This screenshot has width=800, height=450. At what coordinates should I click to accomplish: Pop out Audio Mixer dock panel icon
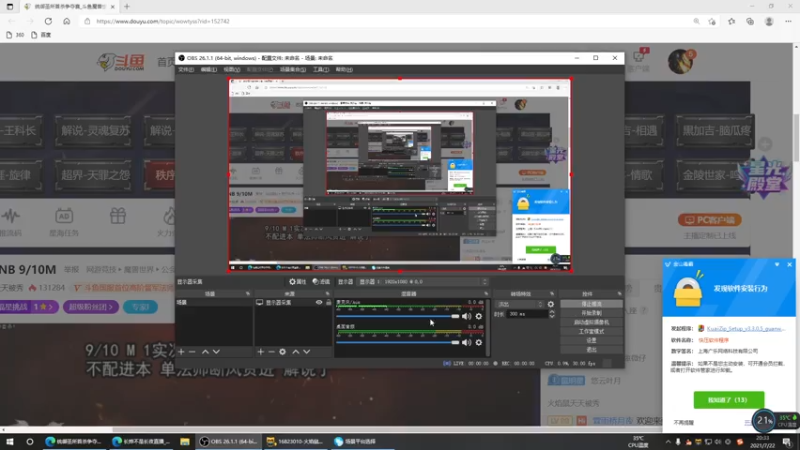pyautogui.click(x=486, y=294)
